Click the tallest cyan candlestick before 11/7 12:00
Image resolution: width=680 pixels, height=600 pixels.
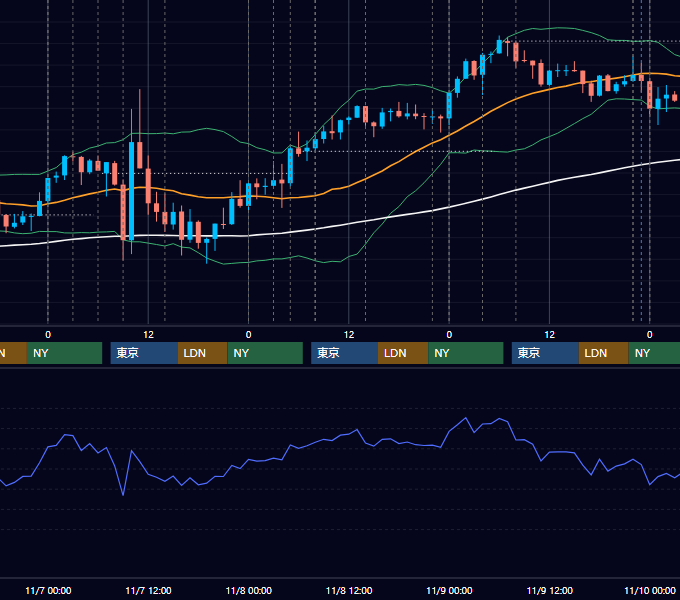click(x=131, y=191)
